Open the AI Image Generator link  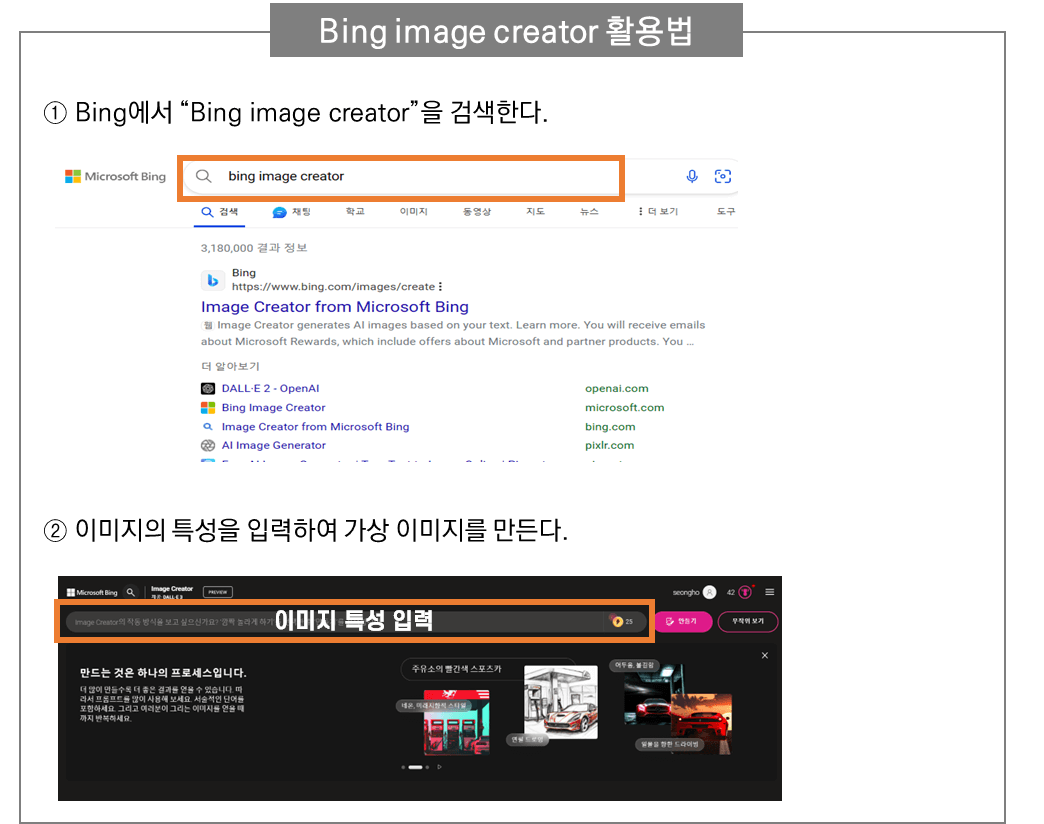tap(274, 445)
